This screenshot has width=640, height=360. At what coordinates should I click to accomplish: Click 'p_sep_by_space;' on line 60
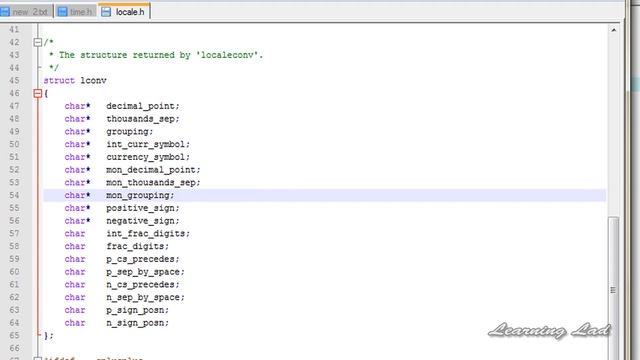[x=146, y=272]
